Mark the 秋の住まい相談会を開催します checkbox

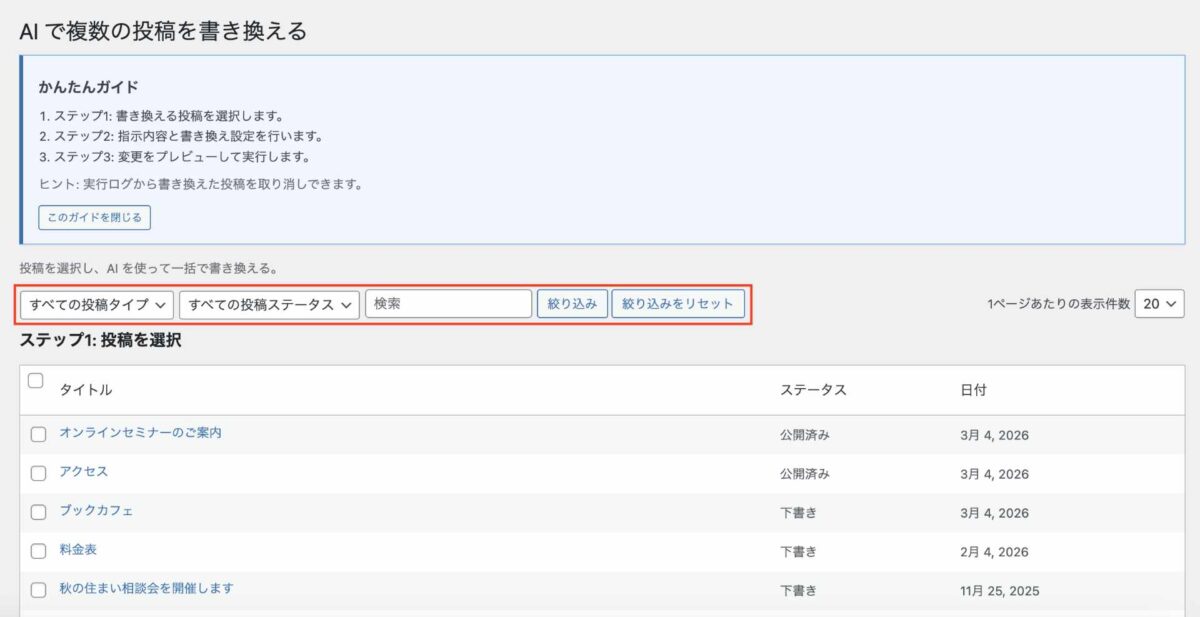pos(38,590)
